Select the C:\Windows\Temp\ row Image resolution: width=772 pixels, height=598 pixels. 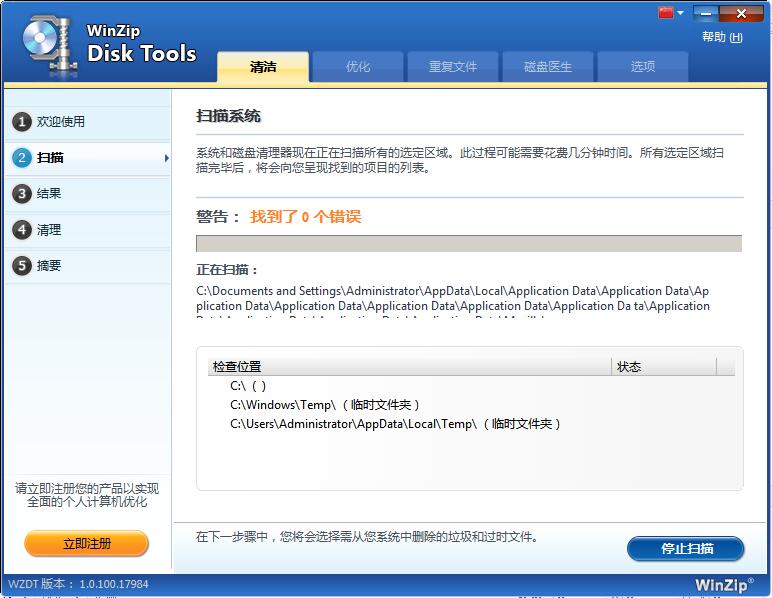pos(472,405)
